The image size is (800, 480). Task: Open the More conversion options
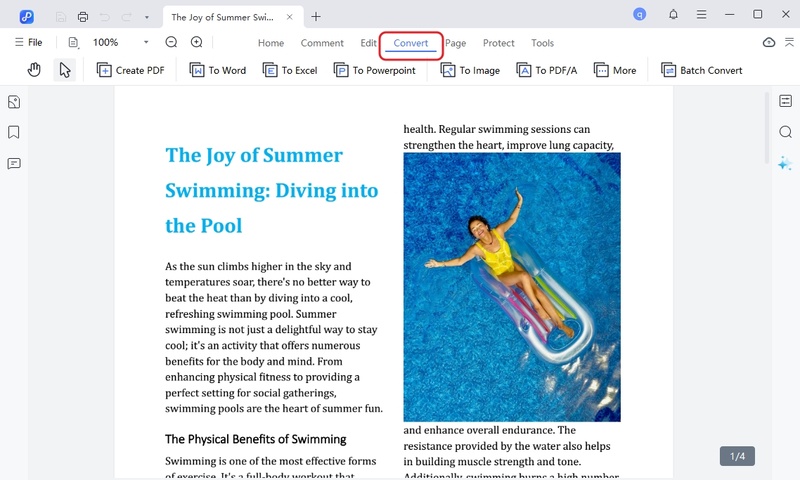coord(615,70)
